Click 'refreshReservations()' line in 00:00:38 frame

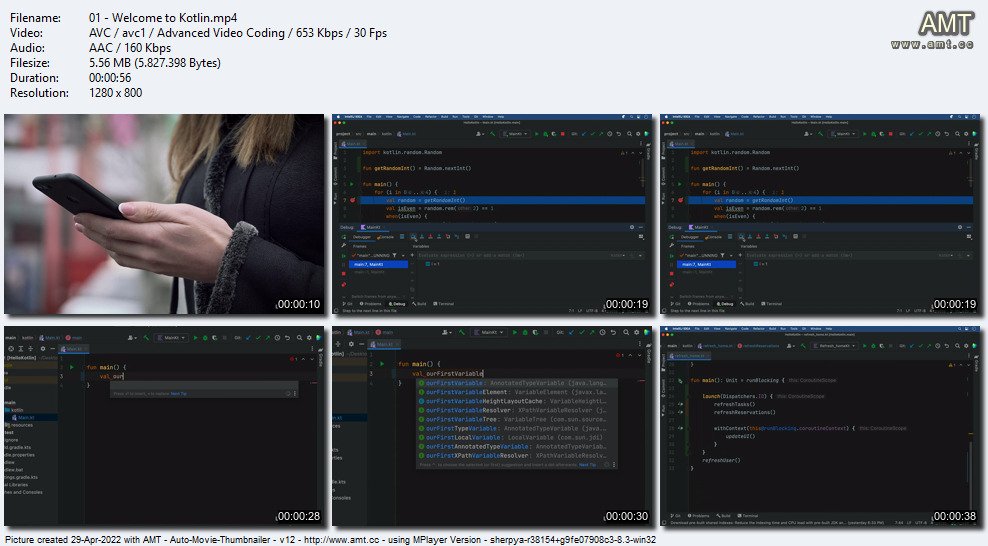(x=744, y=412)
